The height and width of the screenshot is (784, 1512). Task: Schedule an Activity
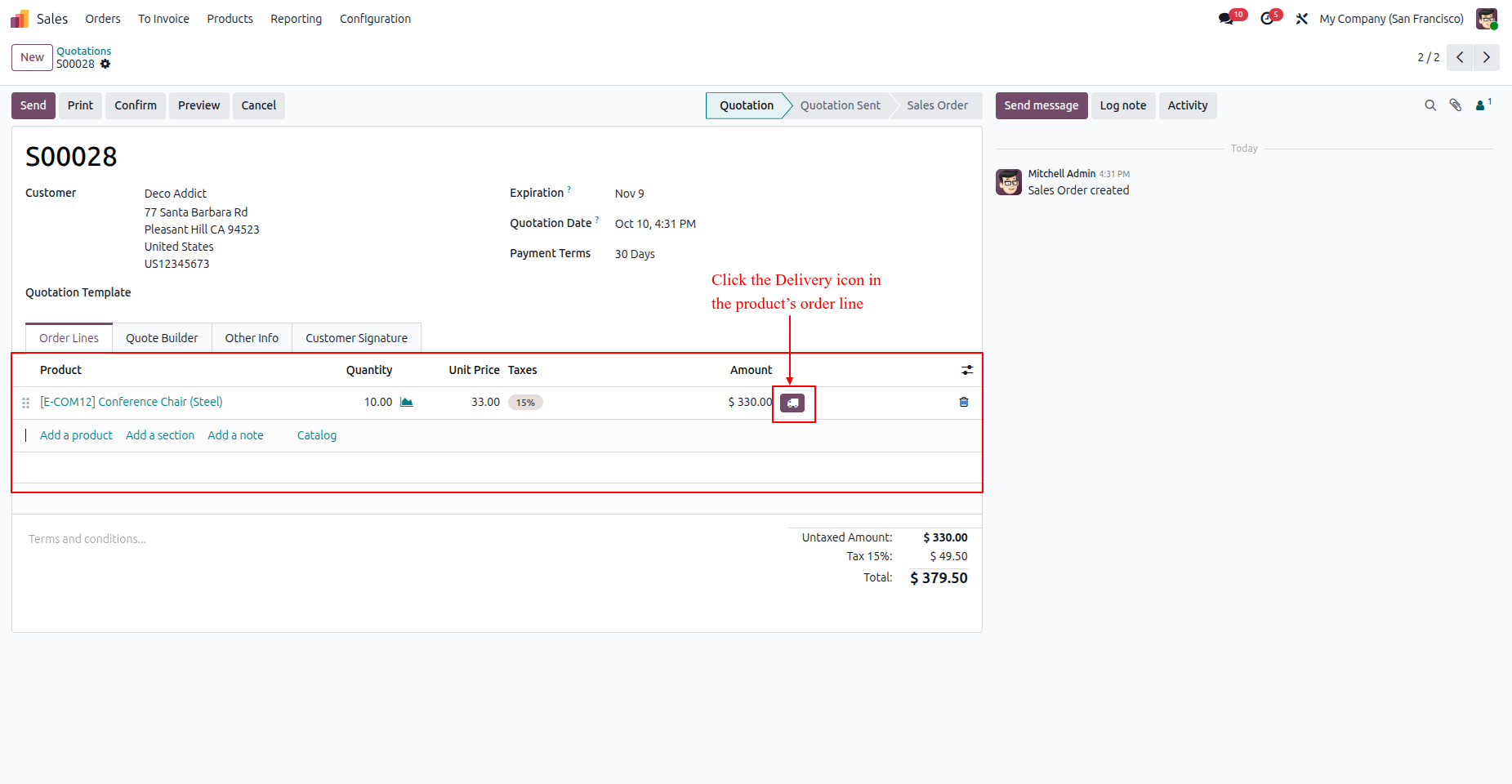(1188, 105)
